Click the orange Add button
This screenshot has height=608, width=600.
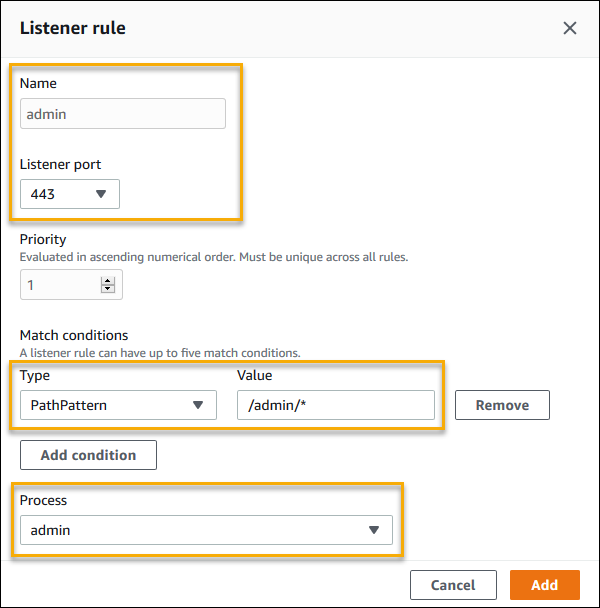pyautogui.click(x=545, y=585)
